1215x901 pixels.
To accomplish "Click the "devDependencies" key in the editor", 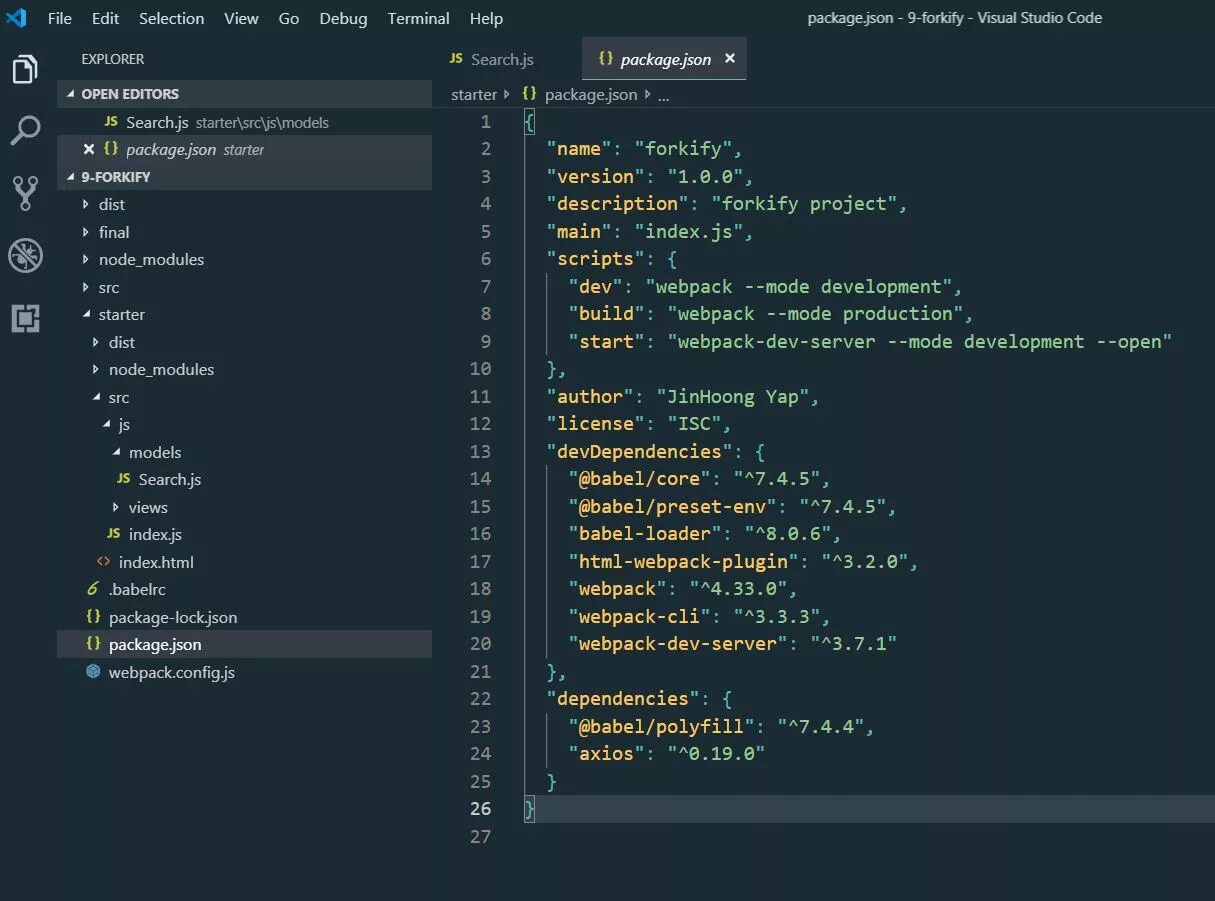I will pos(639,451).
